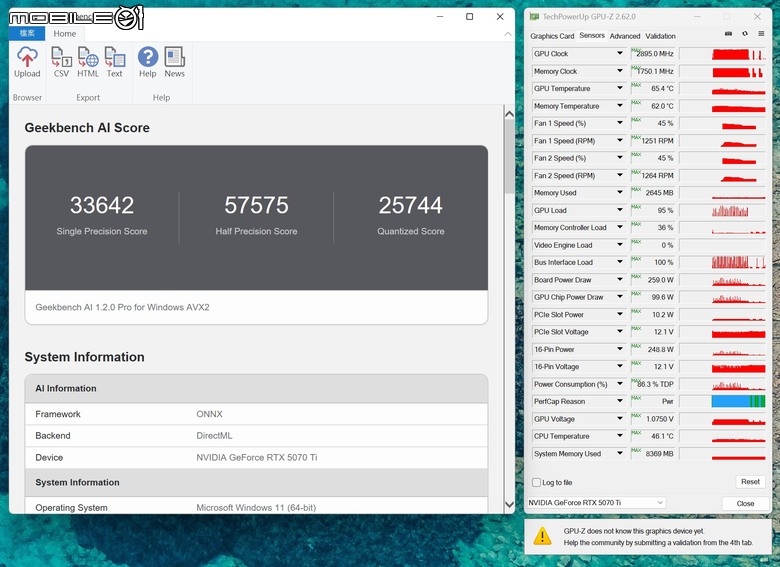Enable Log to file checkbox
This screenshot has width=780, height=567.
536,482
